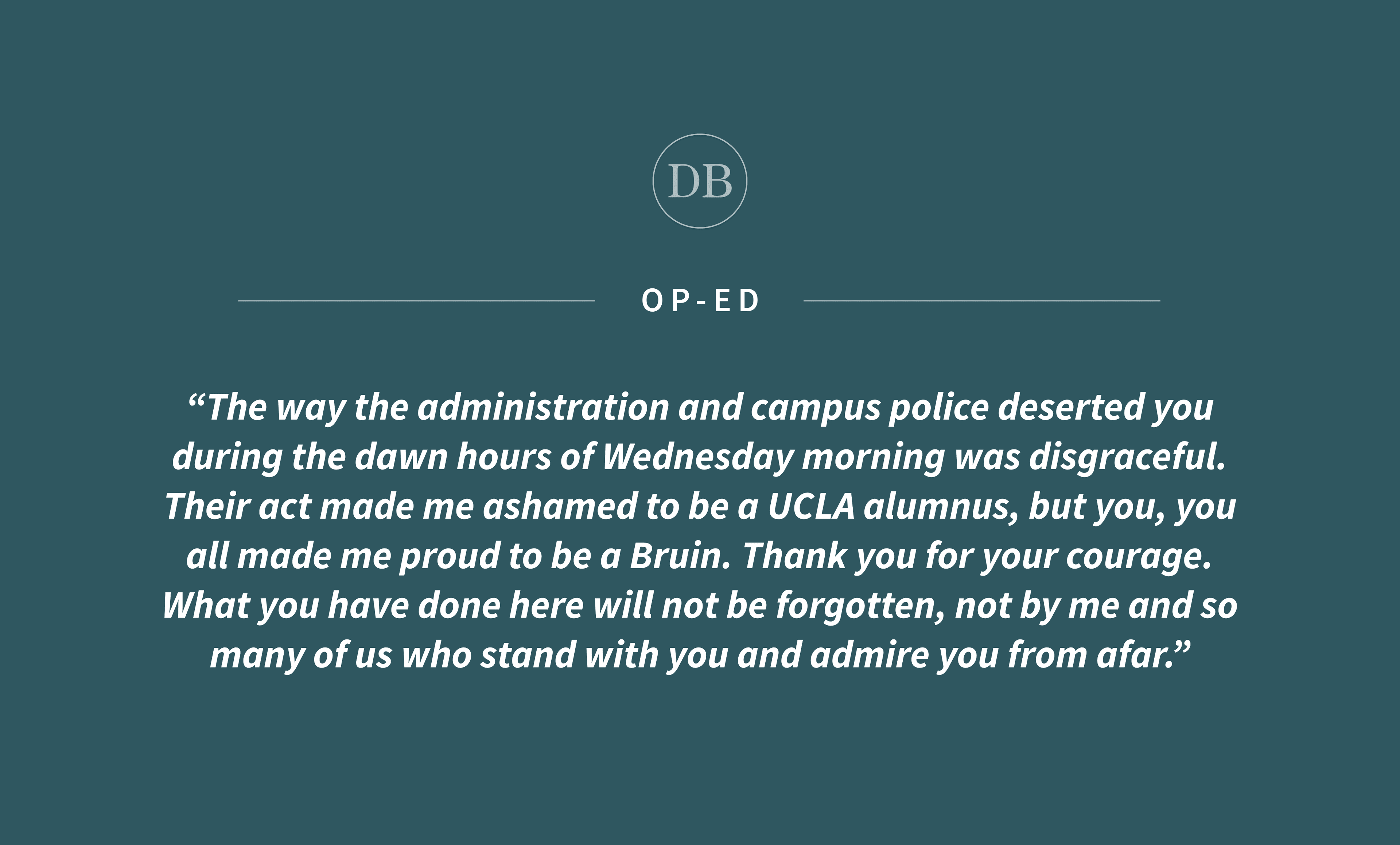Screen dimensions: 1400x845
Task: Click the horizontal line left of OP-ED
Action: [x=416, y=301]
